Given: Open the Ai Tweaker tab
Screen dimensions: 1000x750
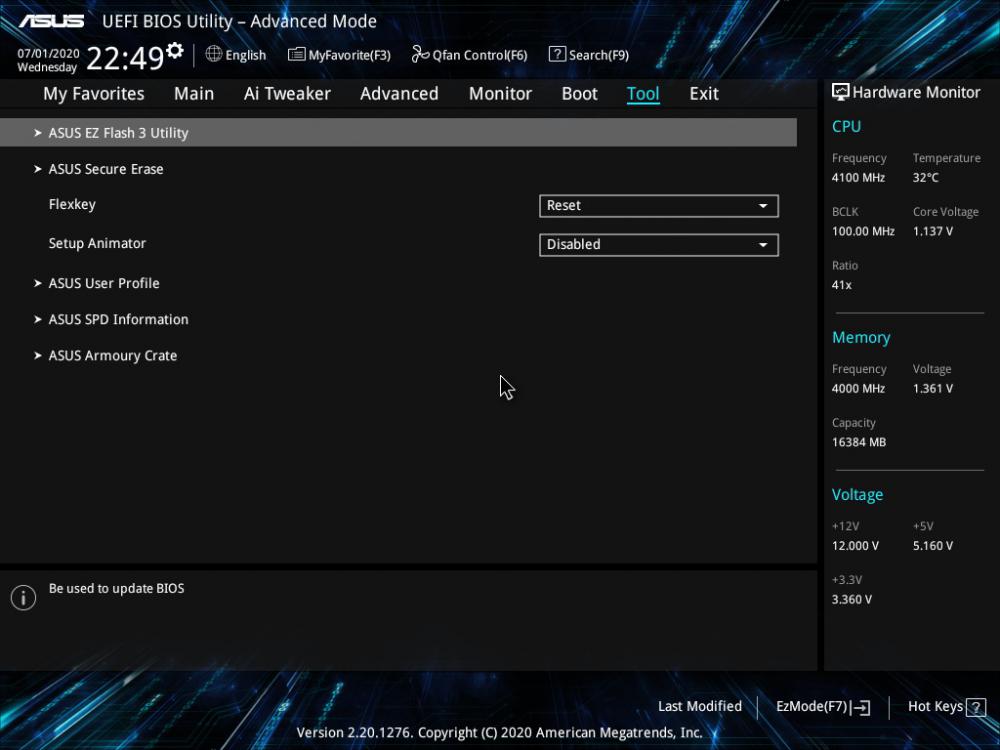Looking at the screenshot, I should (x=287, y=94).
